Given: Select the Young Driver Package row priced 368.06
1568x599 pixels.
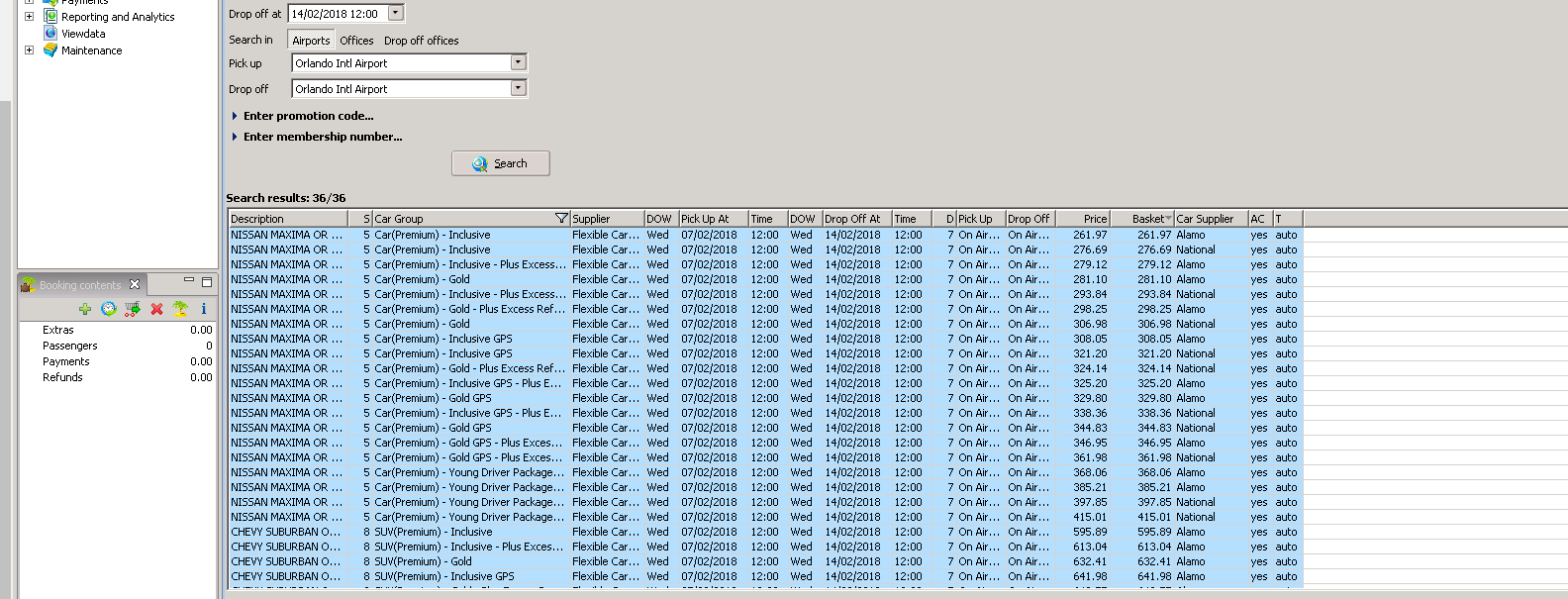Looking at the screenshot, I should pos(765,472).
